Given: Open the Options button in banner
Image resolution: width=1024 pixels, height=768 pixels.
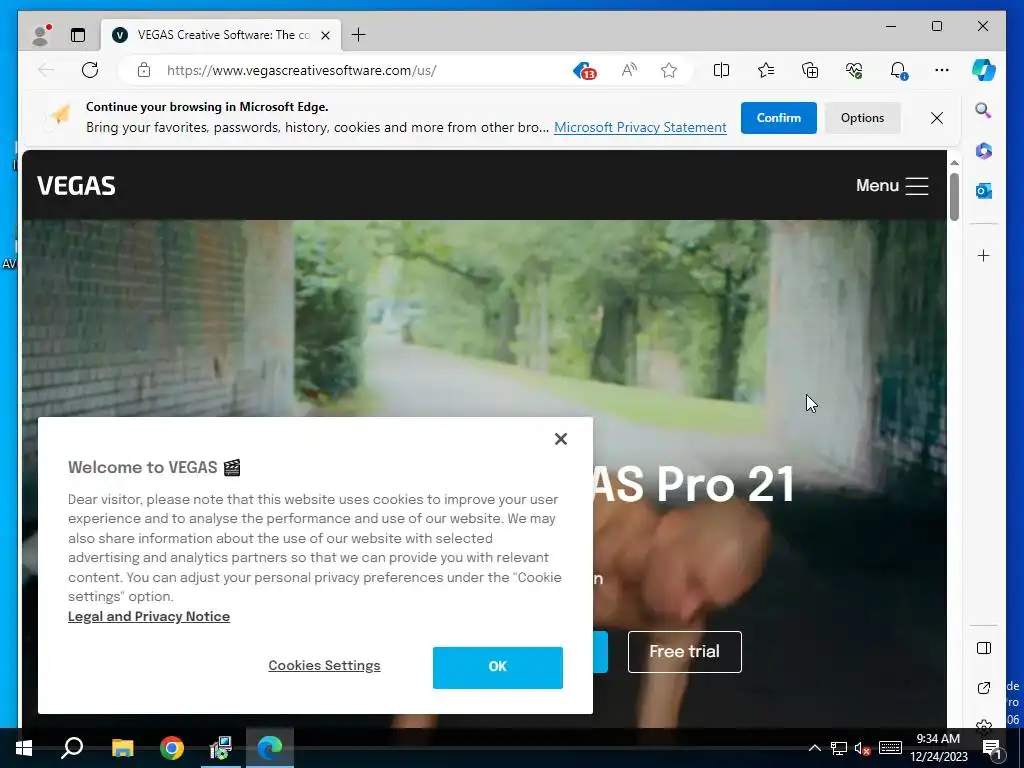Looking at the screenshot, I should [x=862, y=118].
